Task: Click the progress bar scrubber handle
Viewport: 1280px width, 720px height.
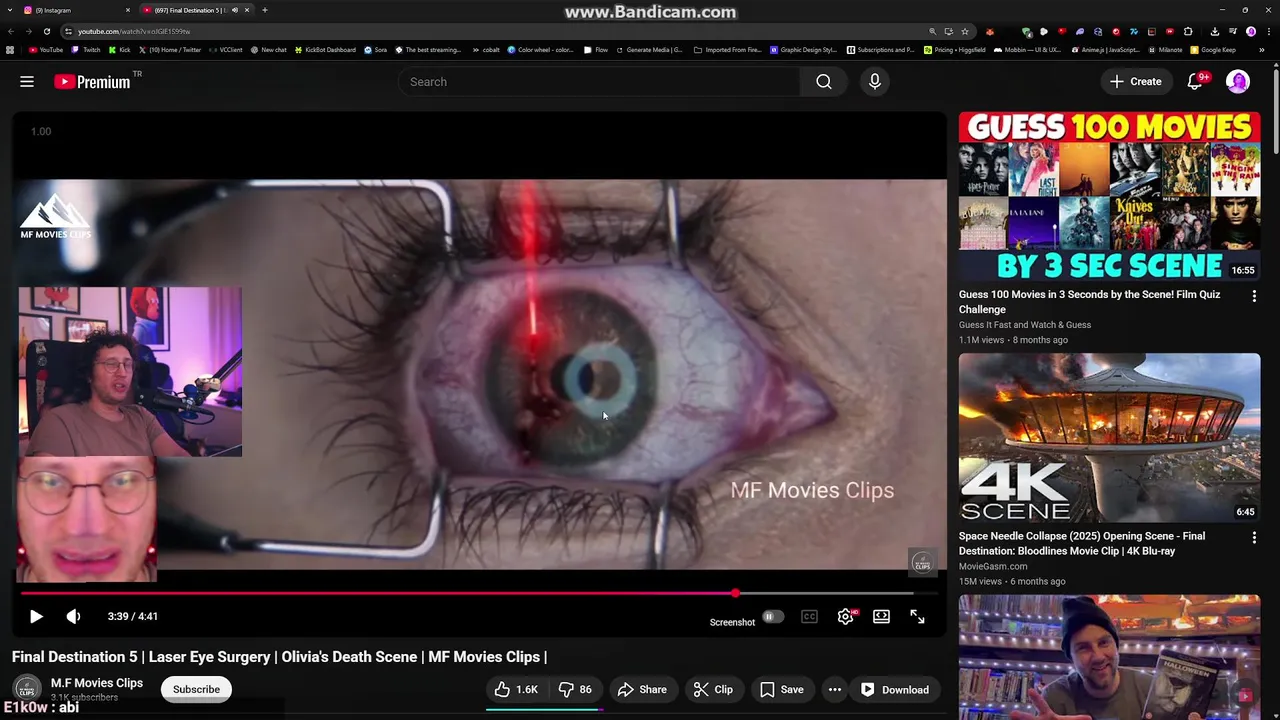Action: click(x=735, y=594)
